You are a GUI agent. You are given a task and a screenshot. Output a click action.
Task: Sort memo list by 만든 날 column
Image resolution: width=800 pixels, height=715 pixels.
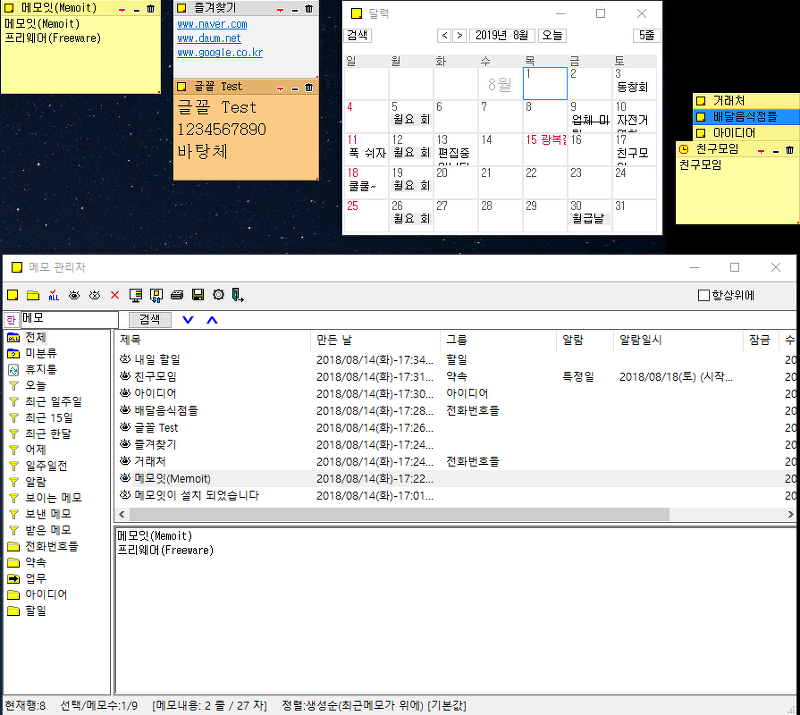(375, 340)
